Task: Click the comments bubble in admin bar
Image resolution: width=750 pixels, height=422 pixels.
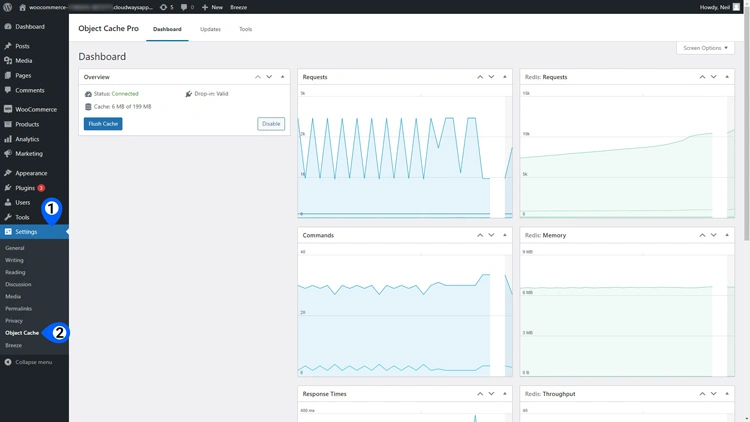Action: [x=185, y=7]
